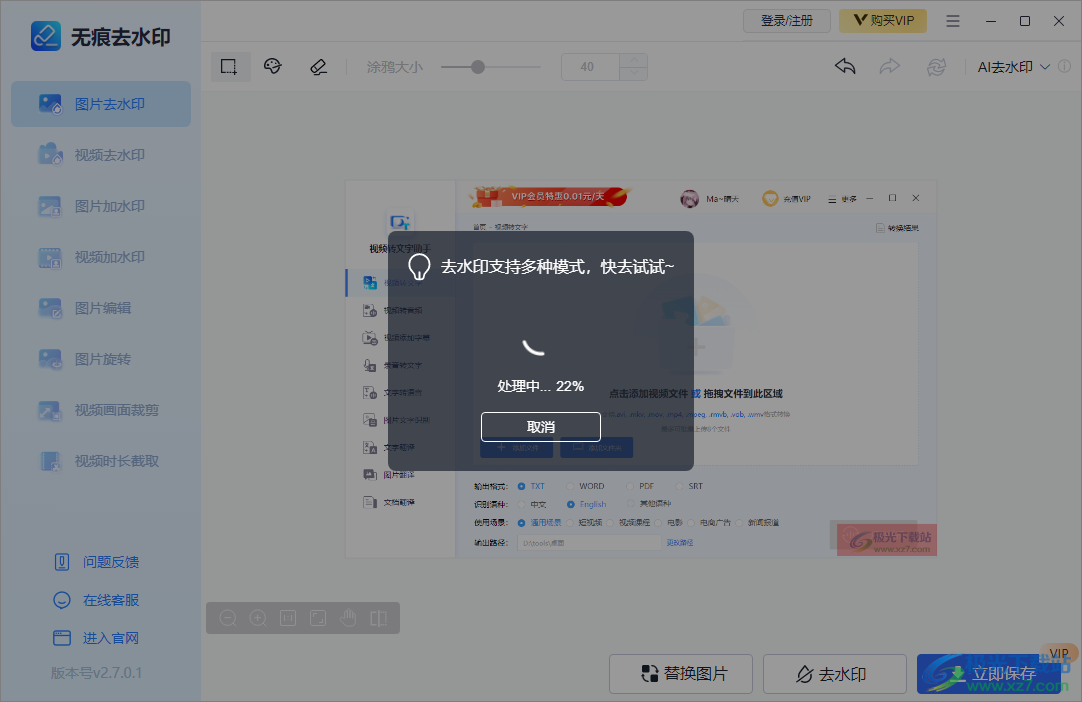The height and width of the screenshot is (702, 1082).
Task: Select the rectangle selection tool
Action: coord(230,67)
